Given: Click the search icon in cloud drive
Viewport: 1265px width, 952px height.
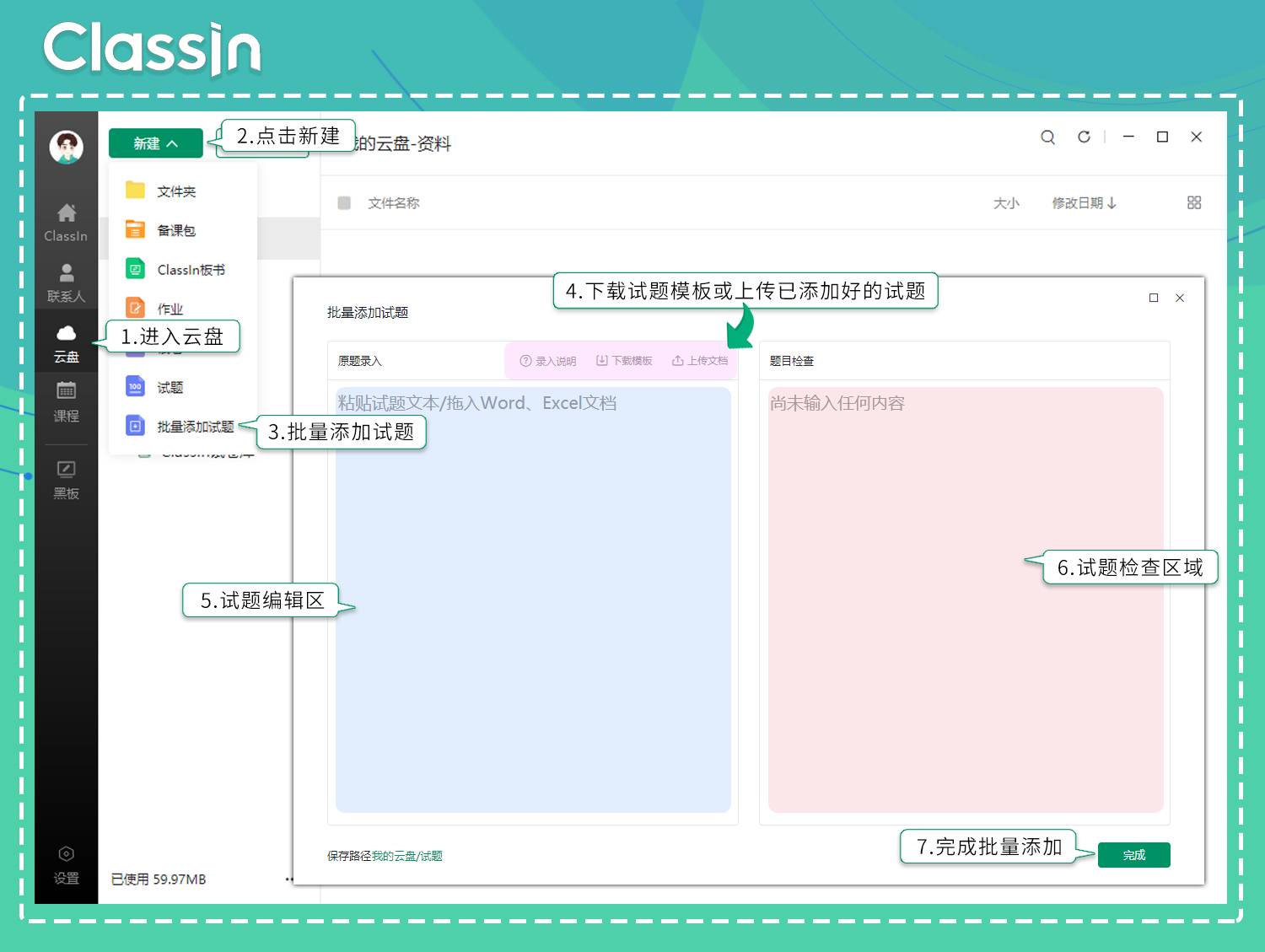Looking at the screenshot, I should pos(1047,137).
